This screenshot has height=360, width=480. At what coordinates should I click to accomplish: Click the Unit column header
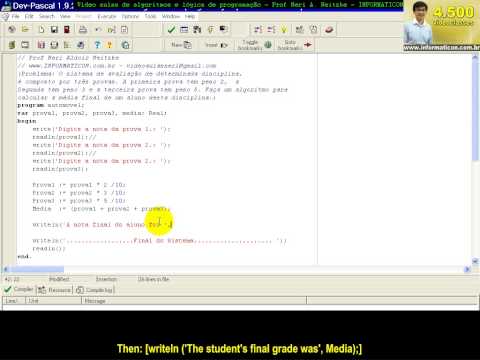point(53,301)
